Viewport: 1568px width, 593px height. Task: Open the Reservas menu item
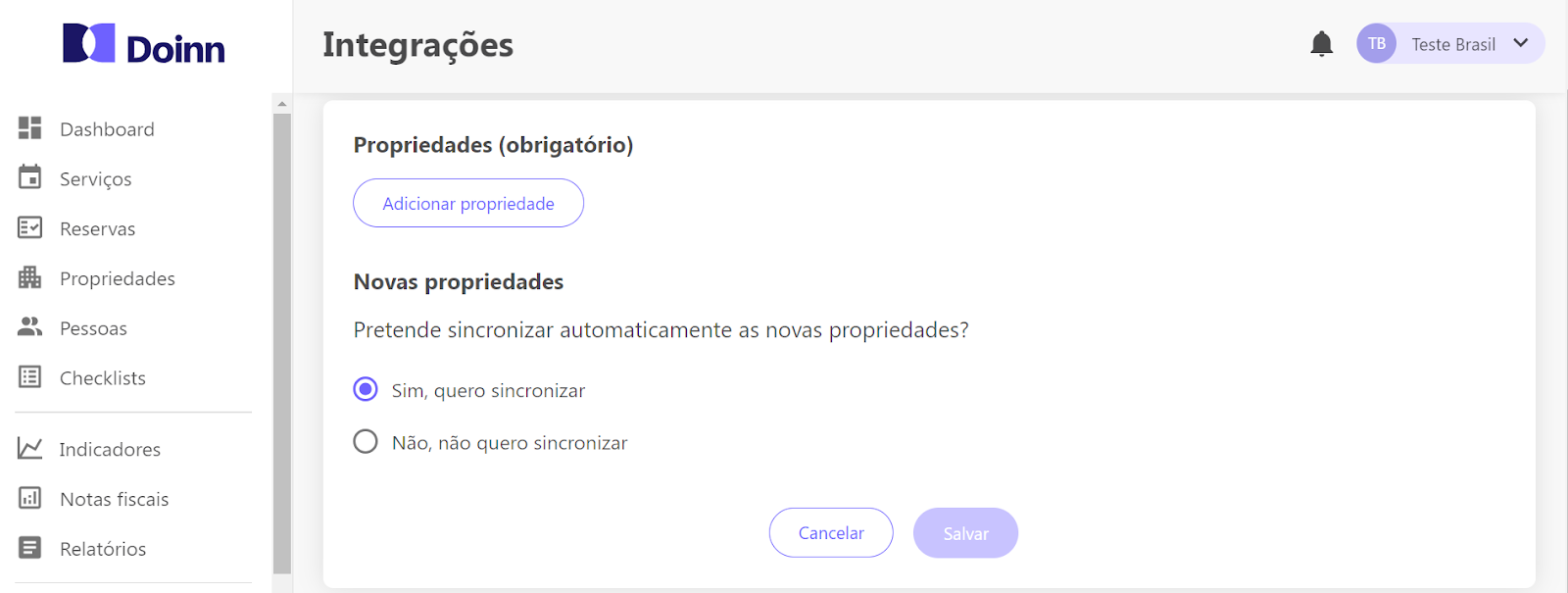point(97,228)
